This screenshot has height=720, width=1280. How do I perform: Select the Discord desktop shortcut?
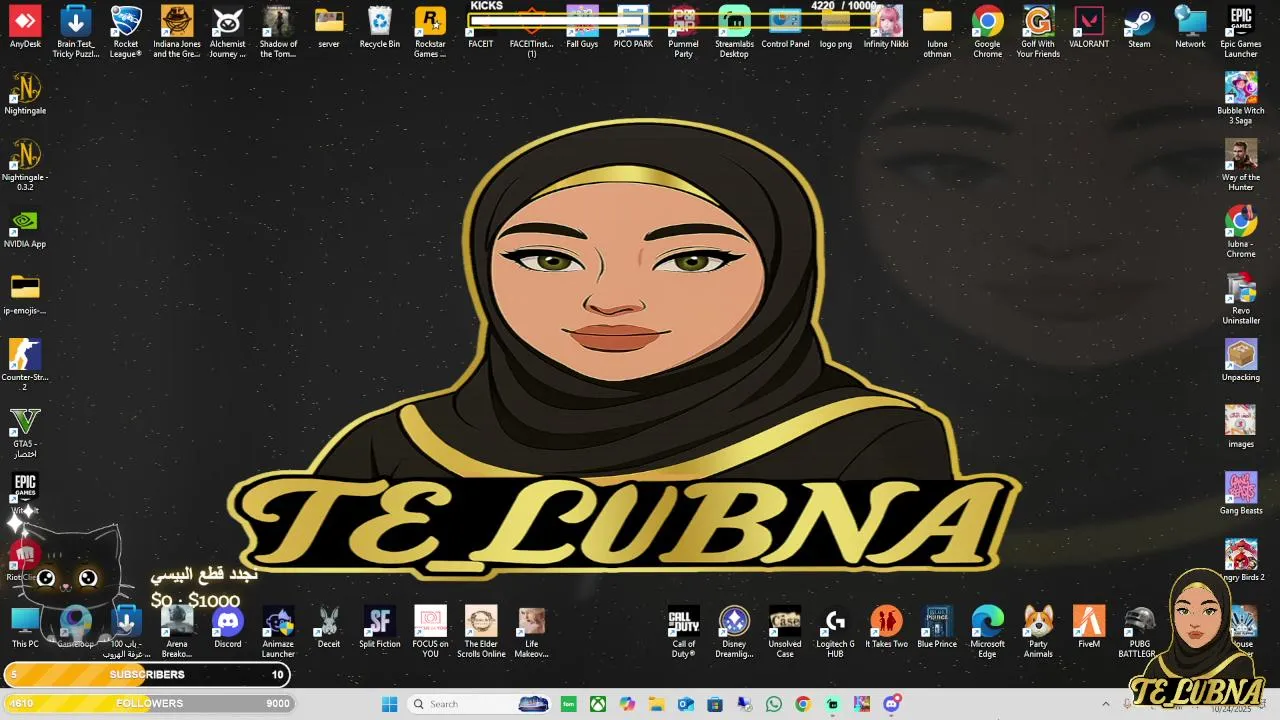click(x=227, y=628)
